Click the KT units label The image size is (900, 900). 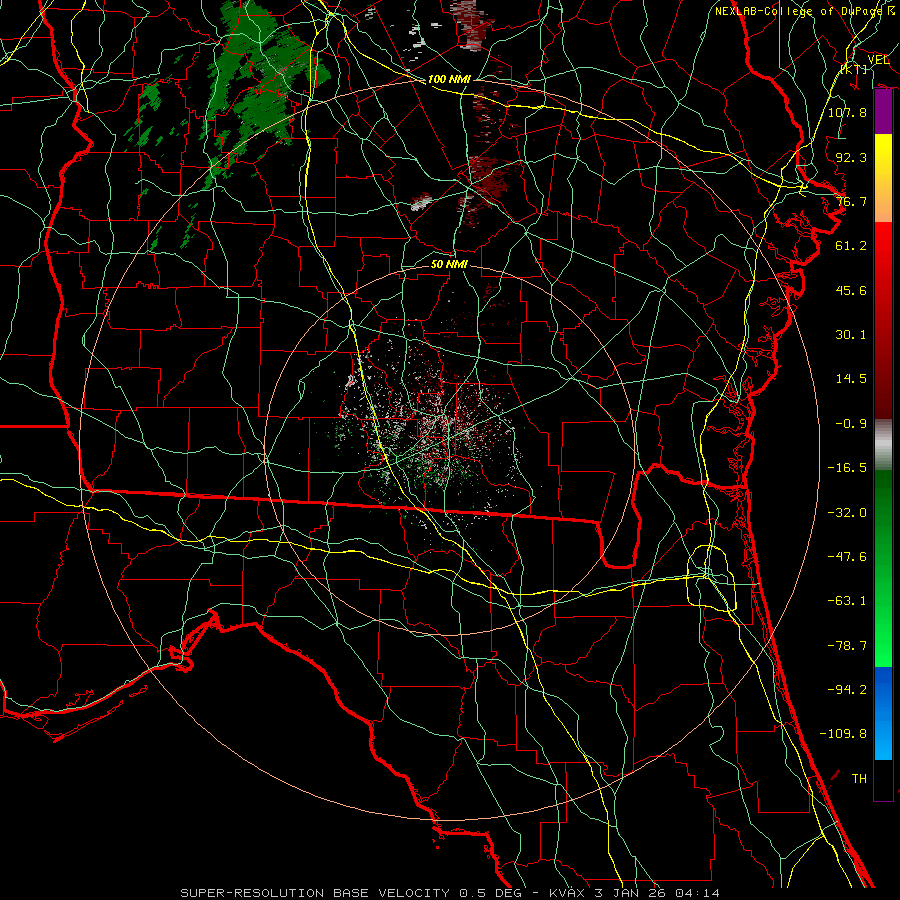pyautogui.click(x=854, y=69)
